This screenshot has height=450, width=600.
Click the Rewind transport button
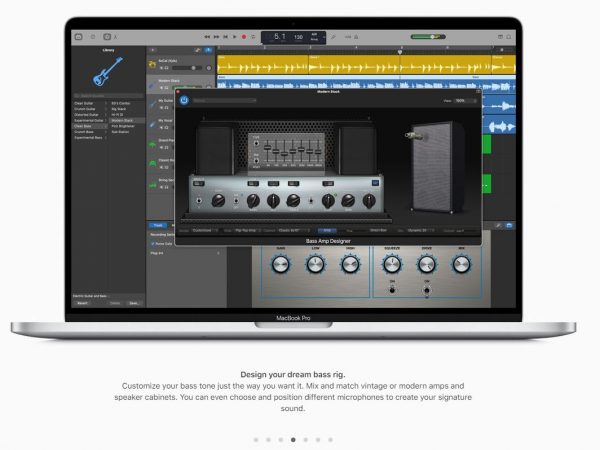207,37
